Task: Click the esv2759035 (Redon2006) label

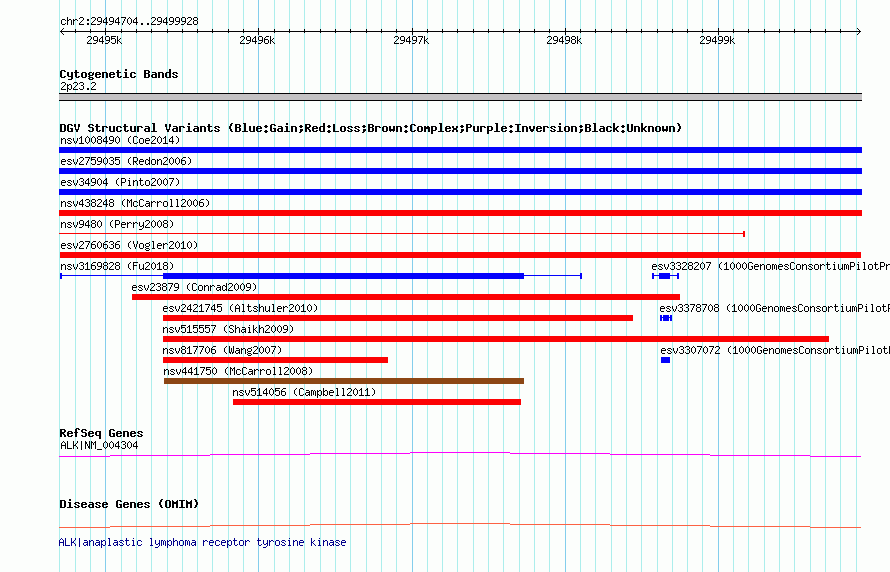Action: click(x=126, y=161)
